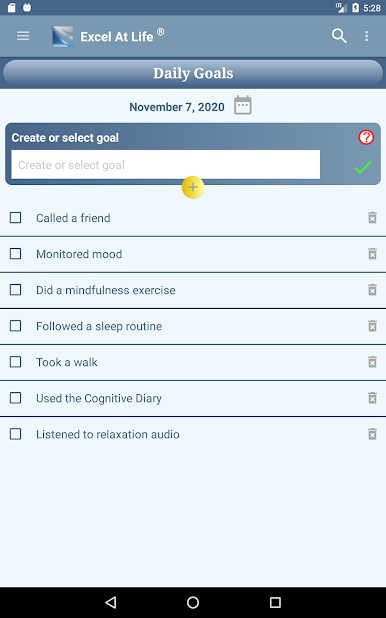Image resolution: width=386 pixels, height=618 pixels.
Task: Check the 'Called a friend' checkbox
Action: 15,218
